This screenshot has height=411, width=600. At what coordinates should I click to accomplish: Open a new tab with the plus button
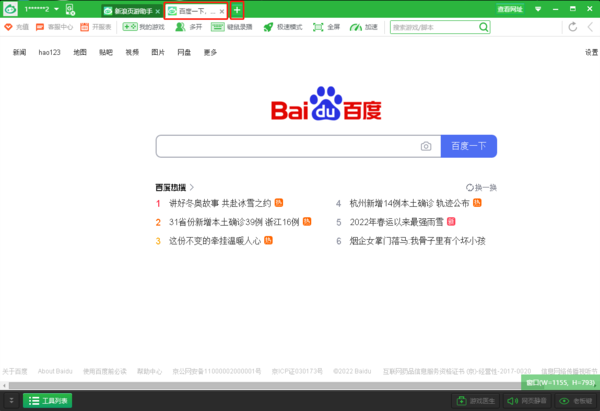point(237,10)
